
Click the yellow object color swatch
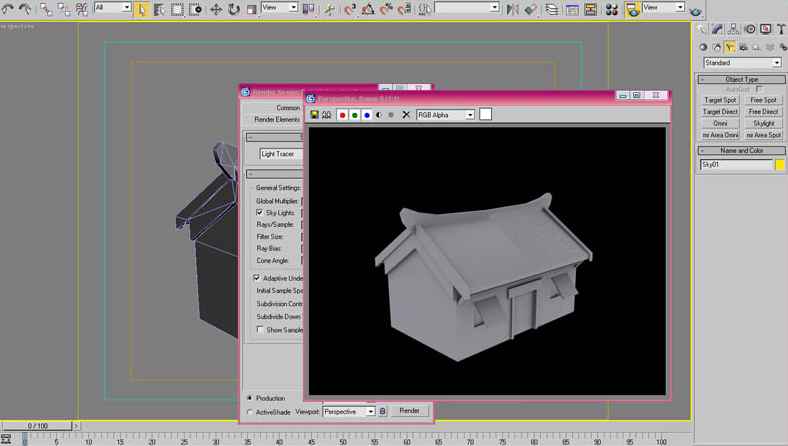(780, 164)
